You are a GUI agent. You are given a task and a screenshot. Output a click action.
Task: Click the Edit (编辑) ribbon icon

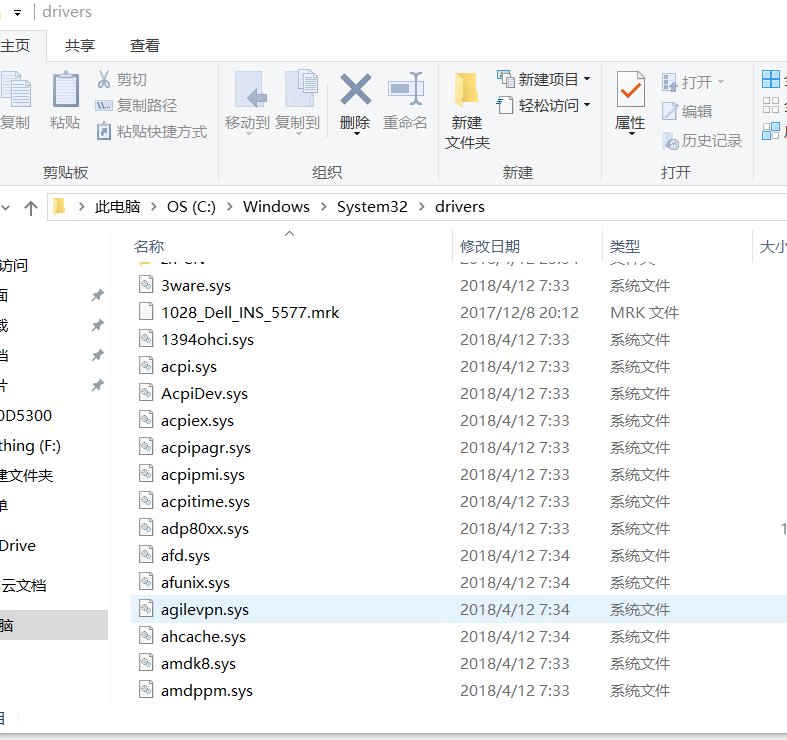[670, 111]
